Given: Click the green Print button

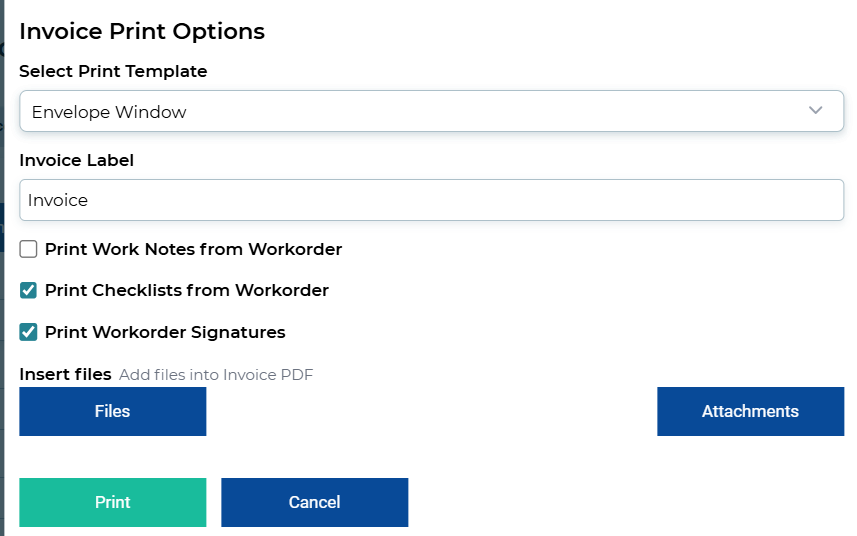Looking at the screenshot, I should click(112, 502).
